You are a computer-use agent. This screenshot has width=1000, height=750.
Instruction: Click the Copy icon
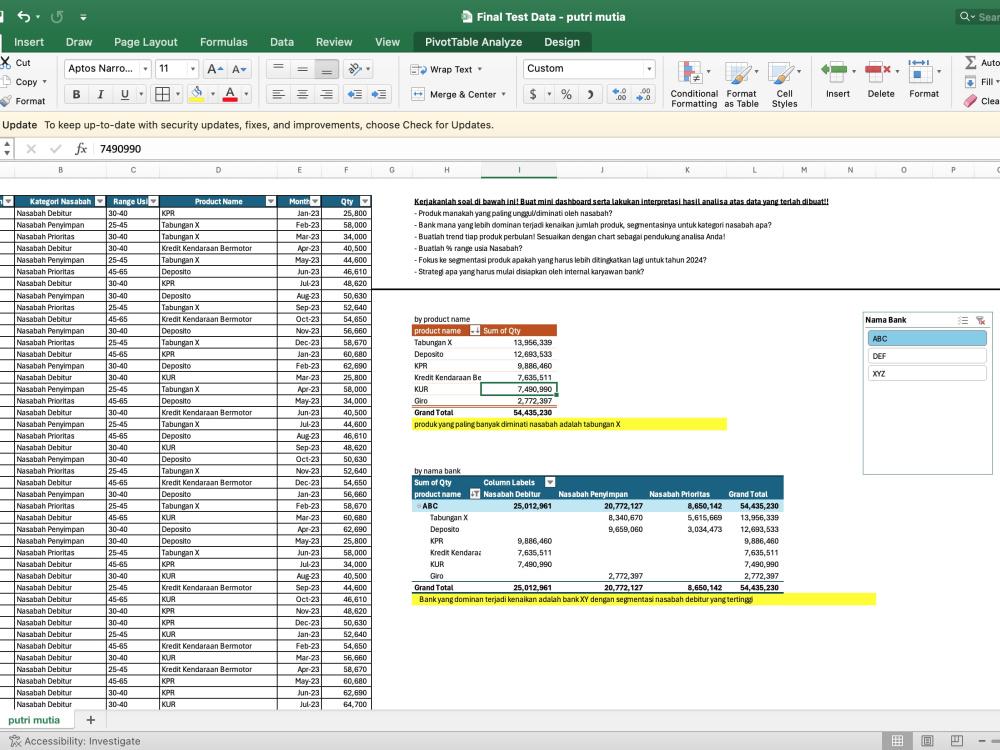[6, 82]
